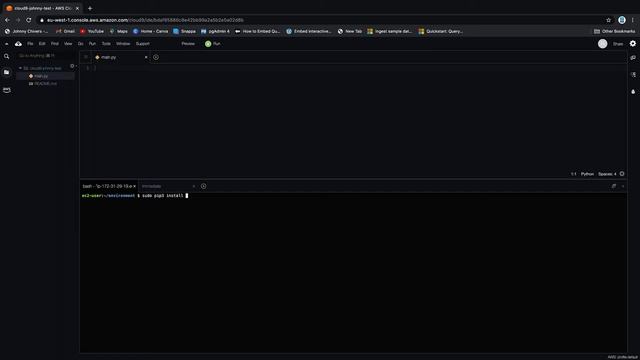
Task: Click the 1:1 cursor position indicator
Action: click(573, 174)
